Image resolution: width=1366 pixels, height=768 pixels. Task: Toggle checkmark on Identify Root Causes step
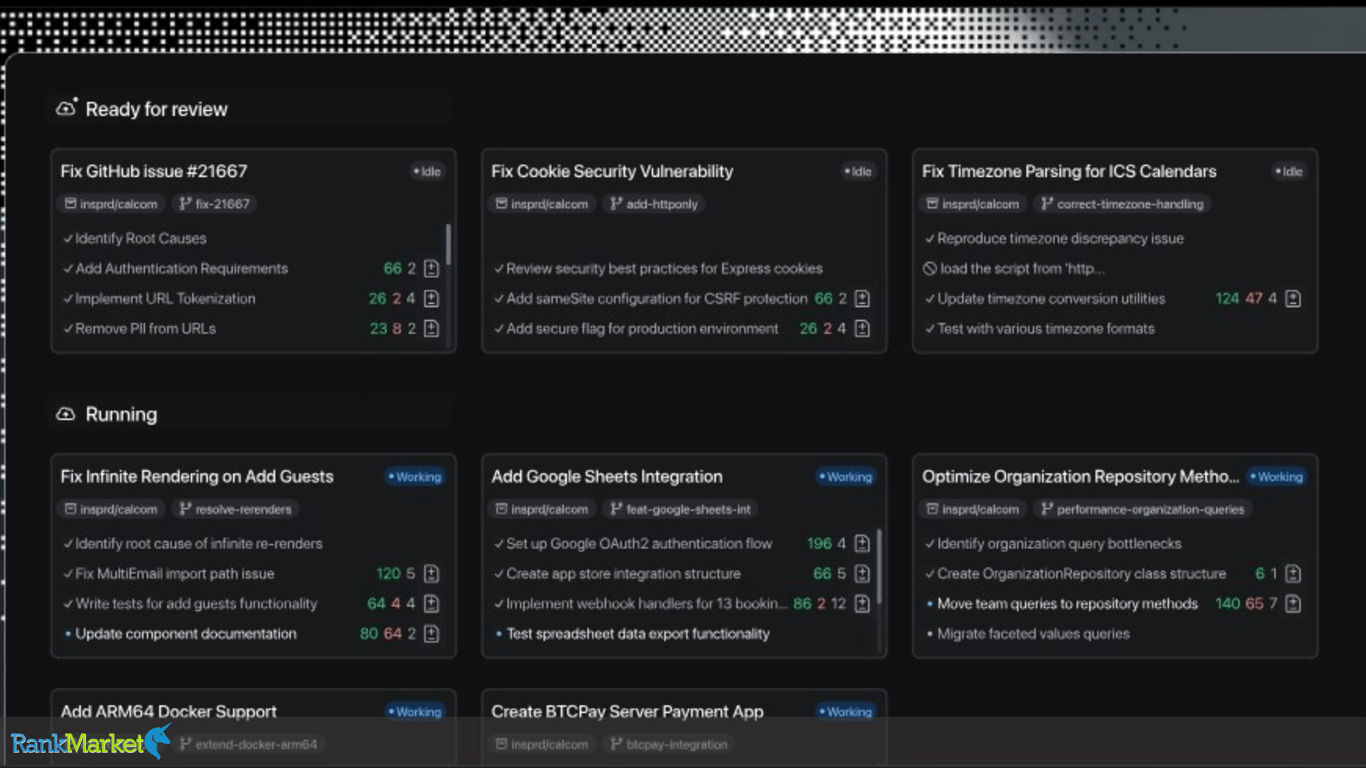point(68,238)
